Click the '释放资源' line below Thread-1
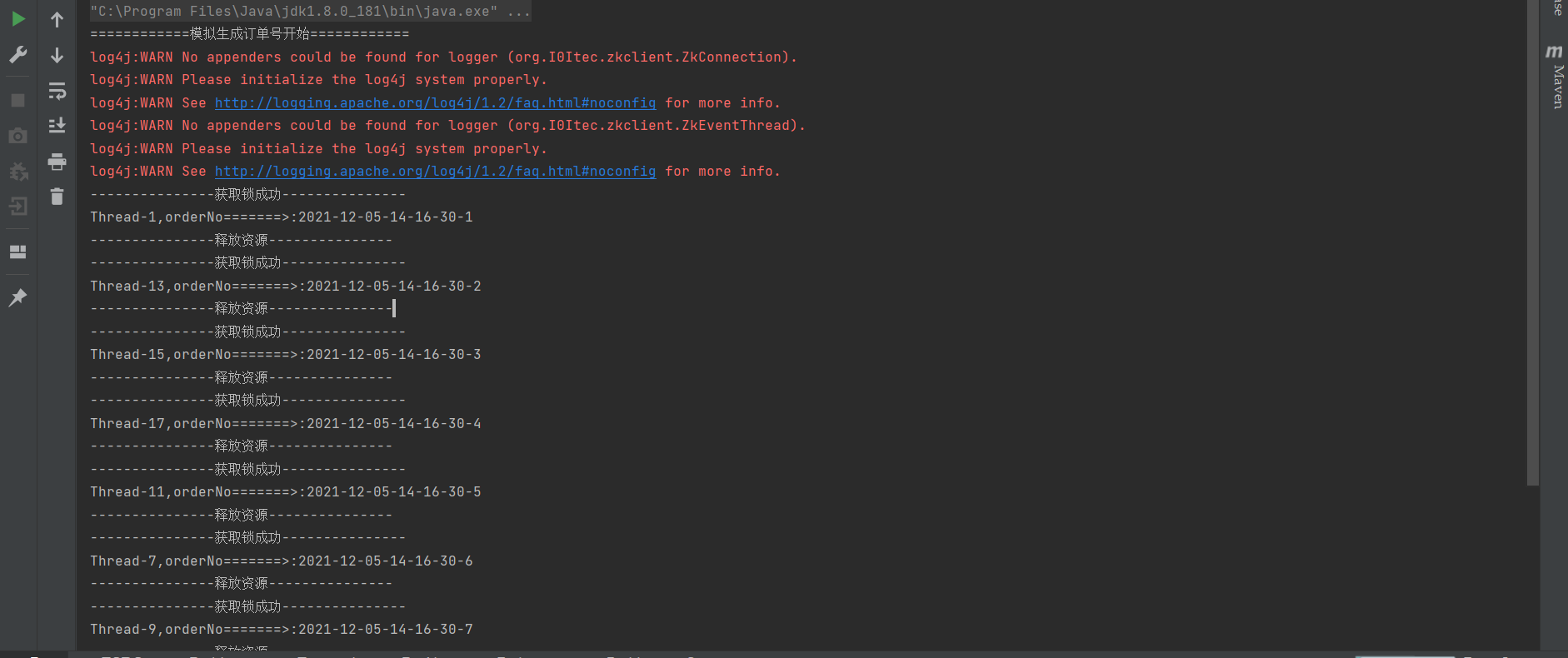1568x658 pixels. [242, 240]
